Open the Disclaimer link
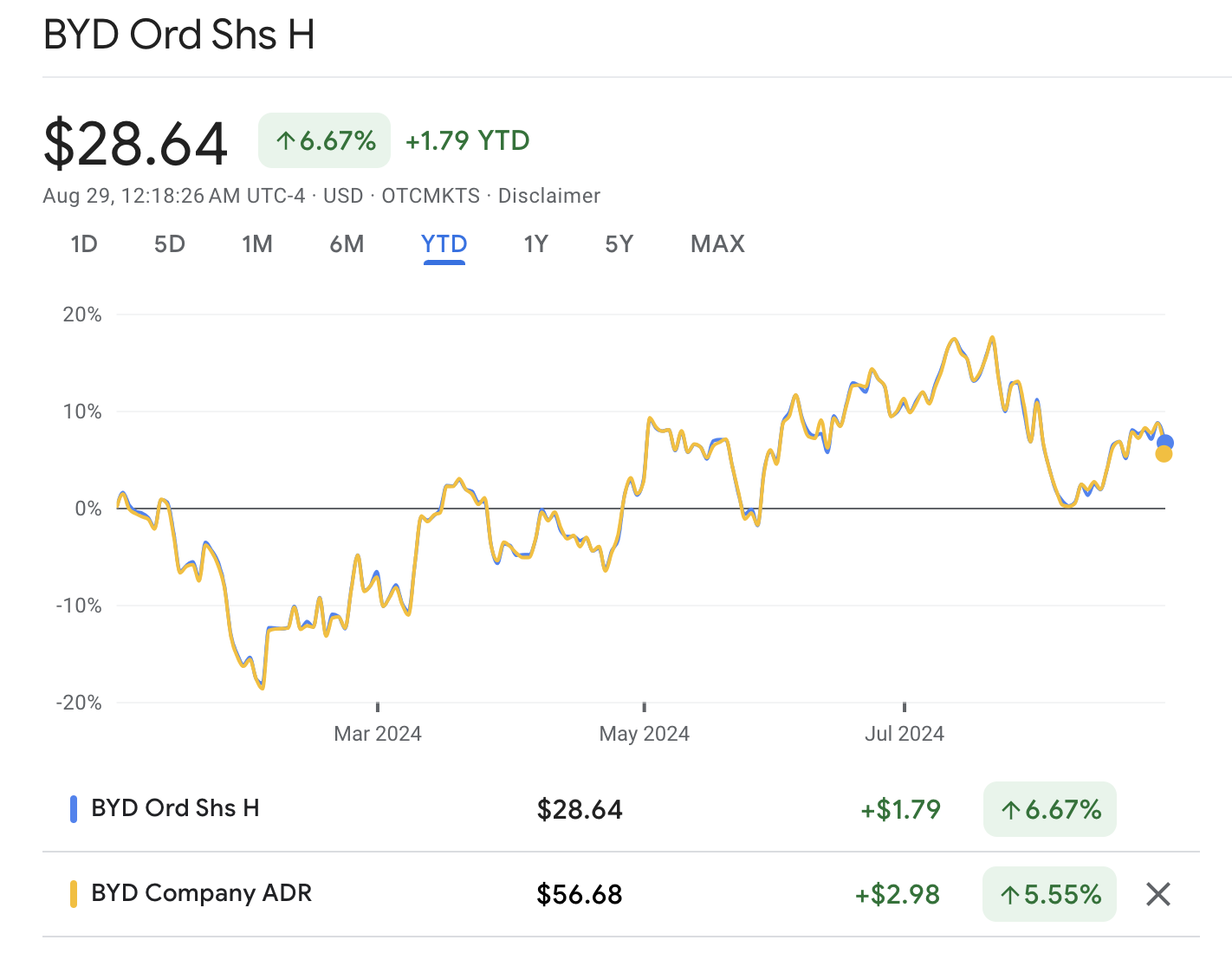1232x953 pixels. pyautogui.click(x=549, y=196)
